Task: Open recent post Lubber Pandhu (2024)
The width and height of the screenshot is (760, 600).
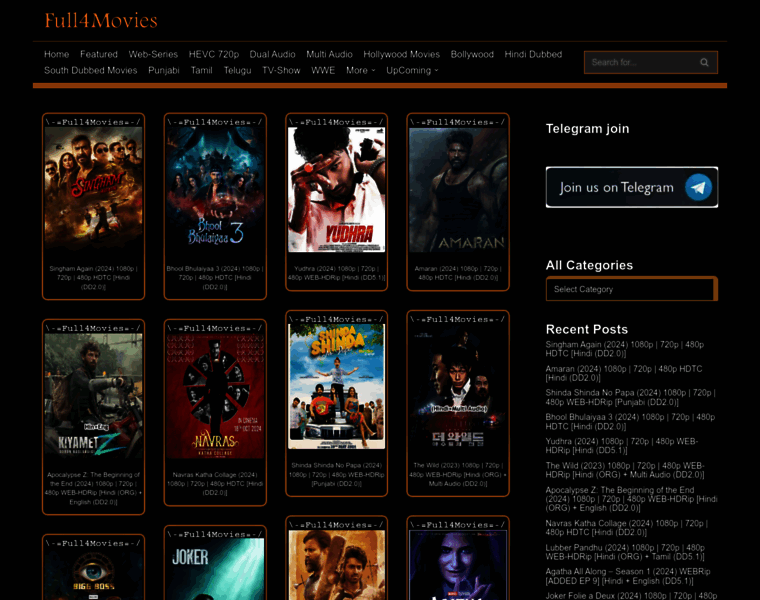Action: click(x=625, y=552)
